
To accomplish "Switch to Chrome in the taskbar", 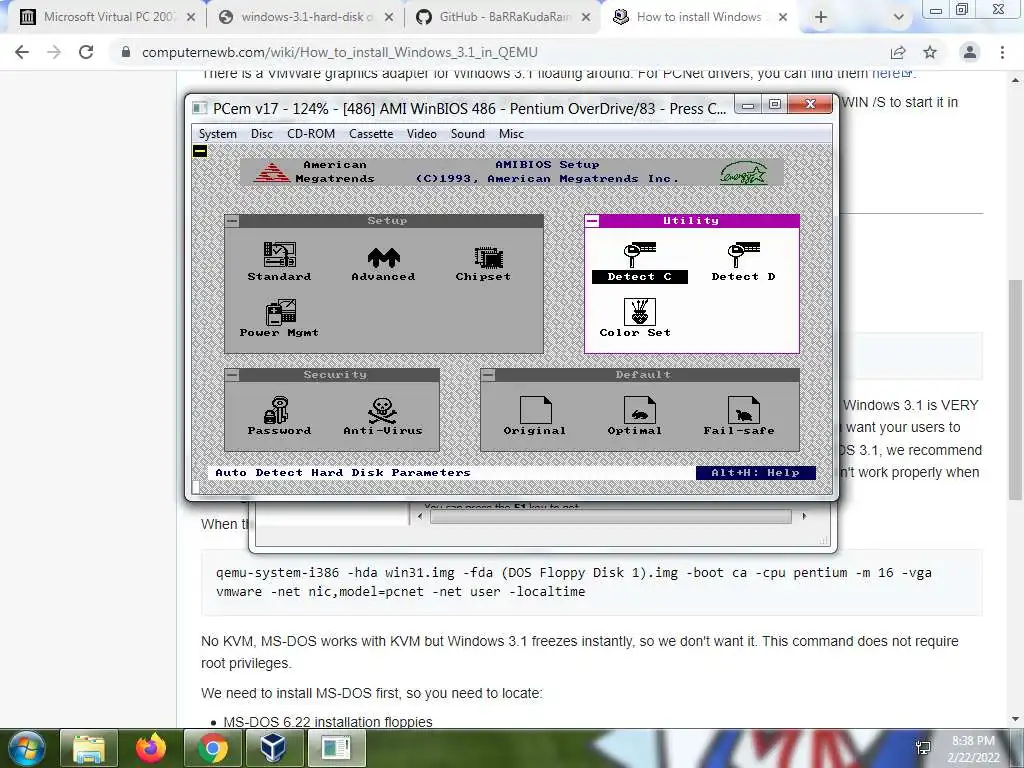I will [x=212, y=748].
